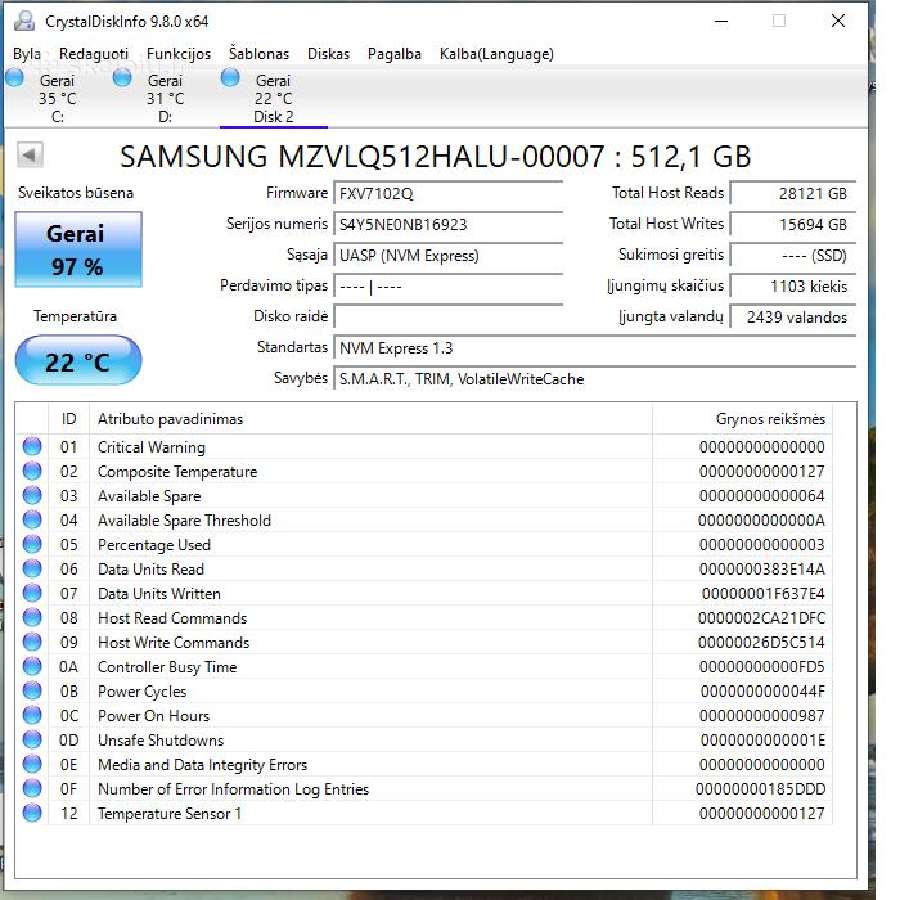
Task: Click the status orb beside Power On Hours
Action: pos(32,715)
